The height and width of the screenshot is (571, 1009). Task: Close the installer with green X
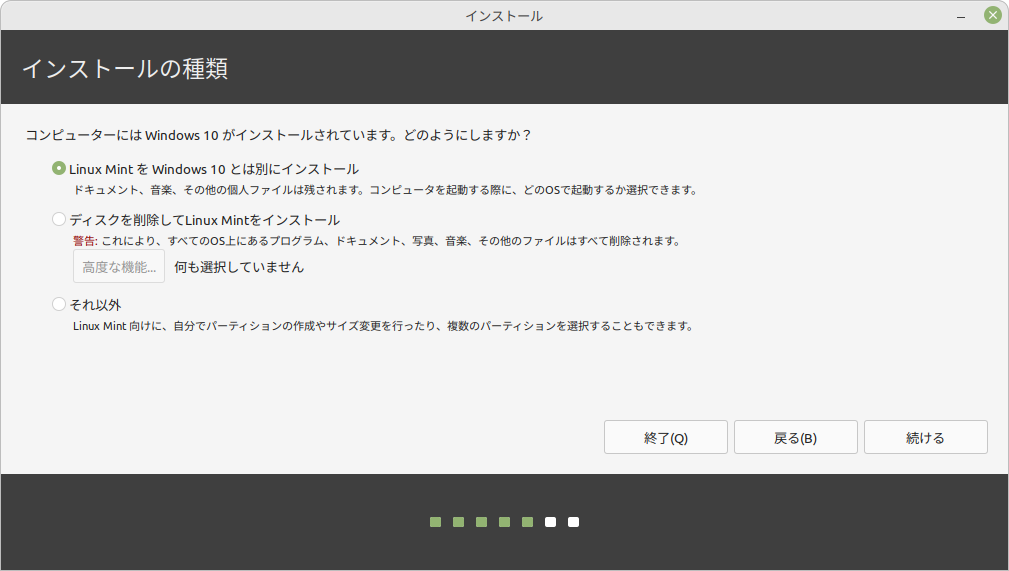click(x=993, y=15)
